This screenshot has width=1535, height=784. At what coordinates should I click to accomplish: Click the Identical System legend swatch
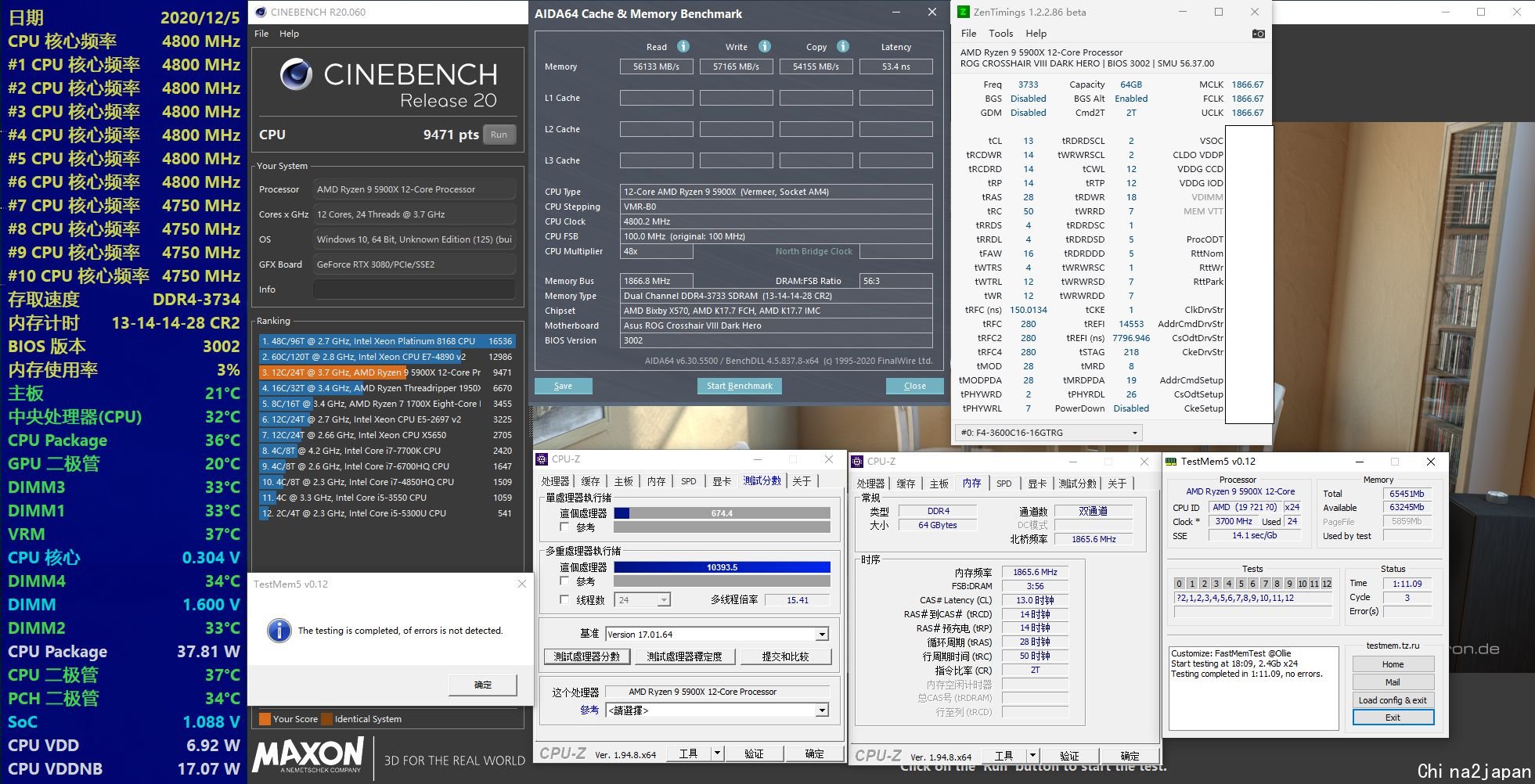pos(327,719)
